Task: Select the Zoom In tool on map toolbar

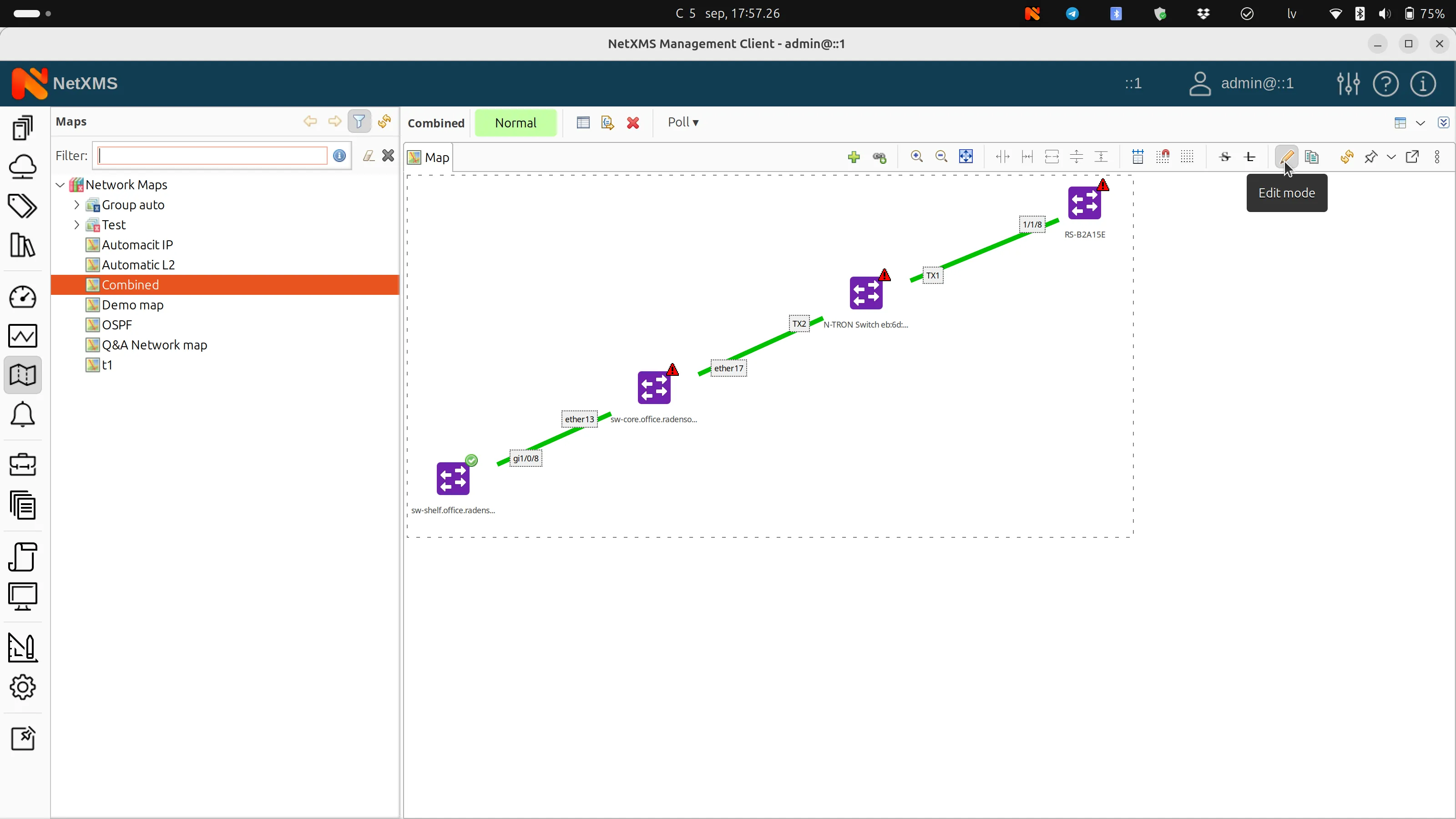Action: [x=917, y=157]
